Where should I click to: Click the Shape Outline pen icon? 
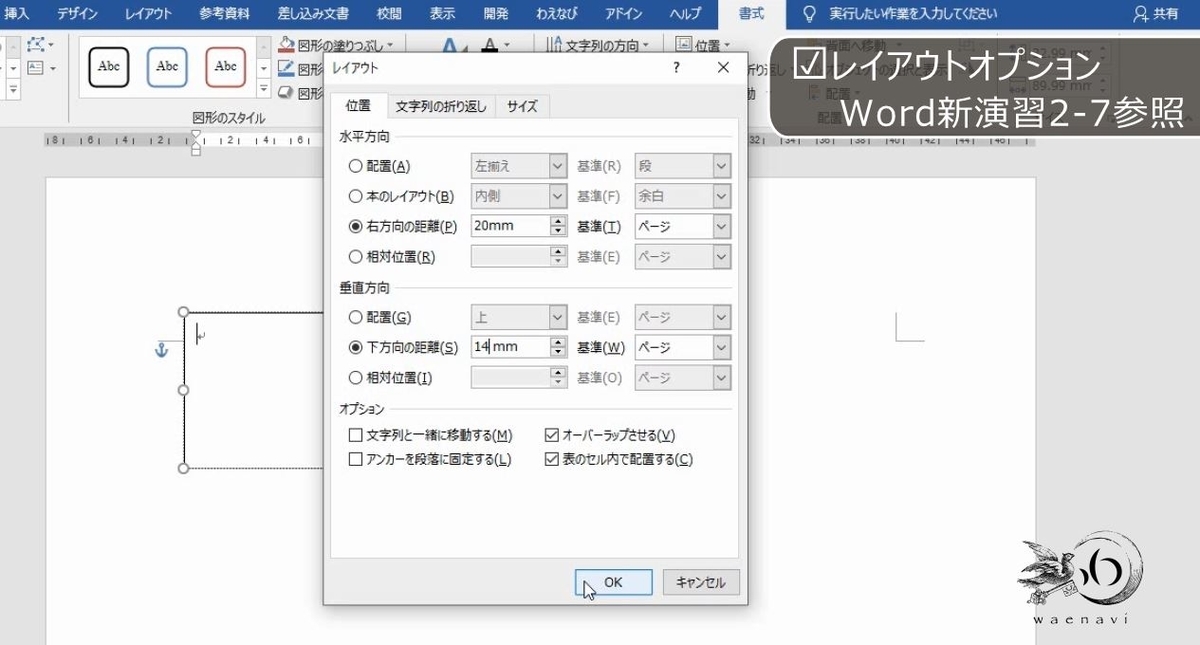pyautogui.click(x=286, y=68)
